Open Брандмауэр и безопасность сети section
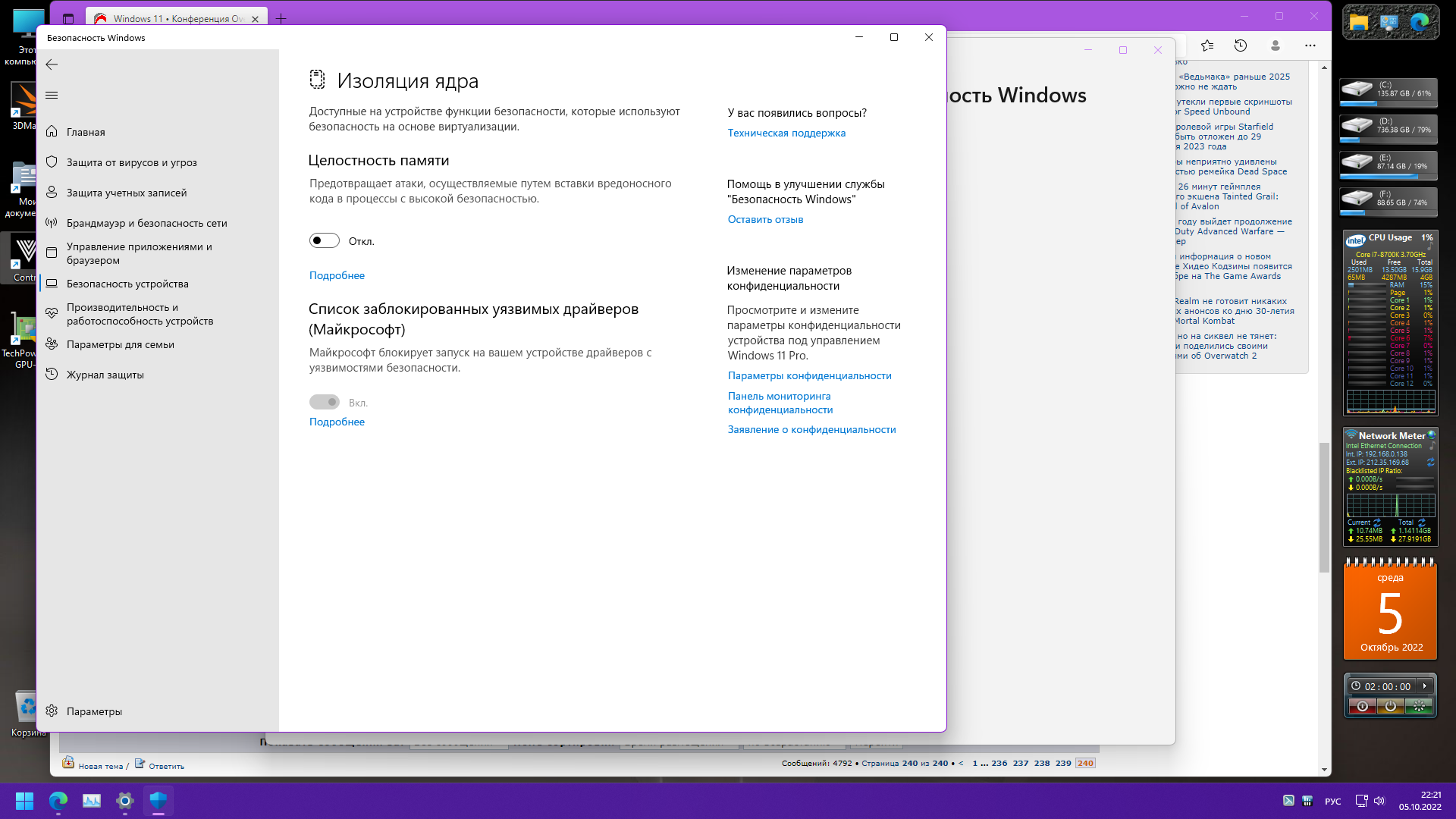The height and width of the screenshot is (819, 1456). coord(146,223)
